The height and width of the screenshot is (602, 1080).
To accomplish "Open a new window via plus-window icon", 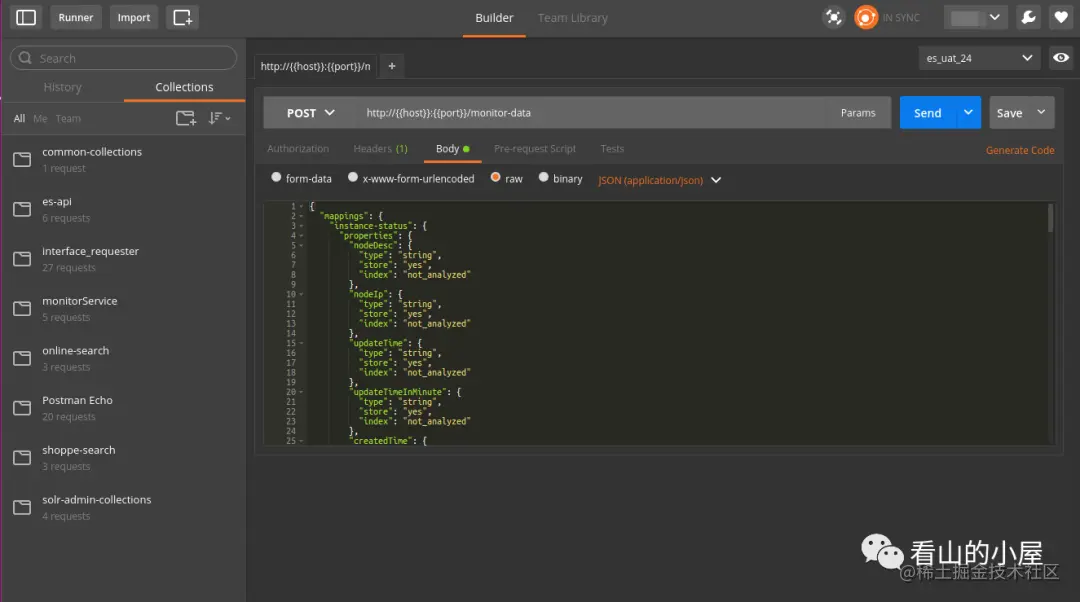I will (x=183, y=17).
